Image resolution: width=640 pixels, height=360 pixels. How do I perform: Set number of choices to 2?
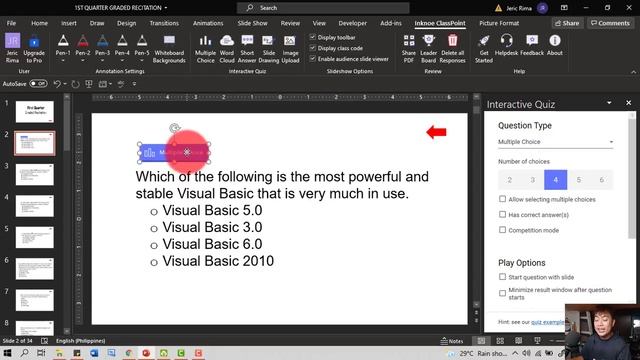(509, 180)
